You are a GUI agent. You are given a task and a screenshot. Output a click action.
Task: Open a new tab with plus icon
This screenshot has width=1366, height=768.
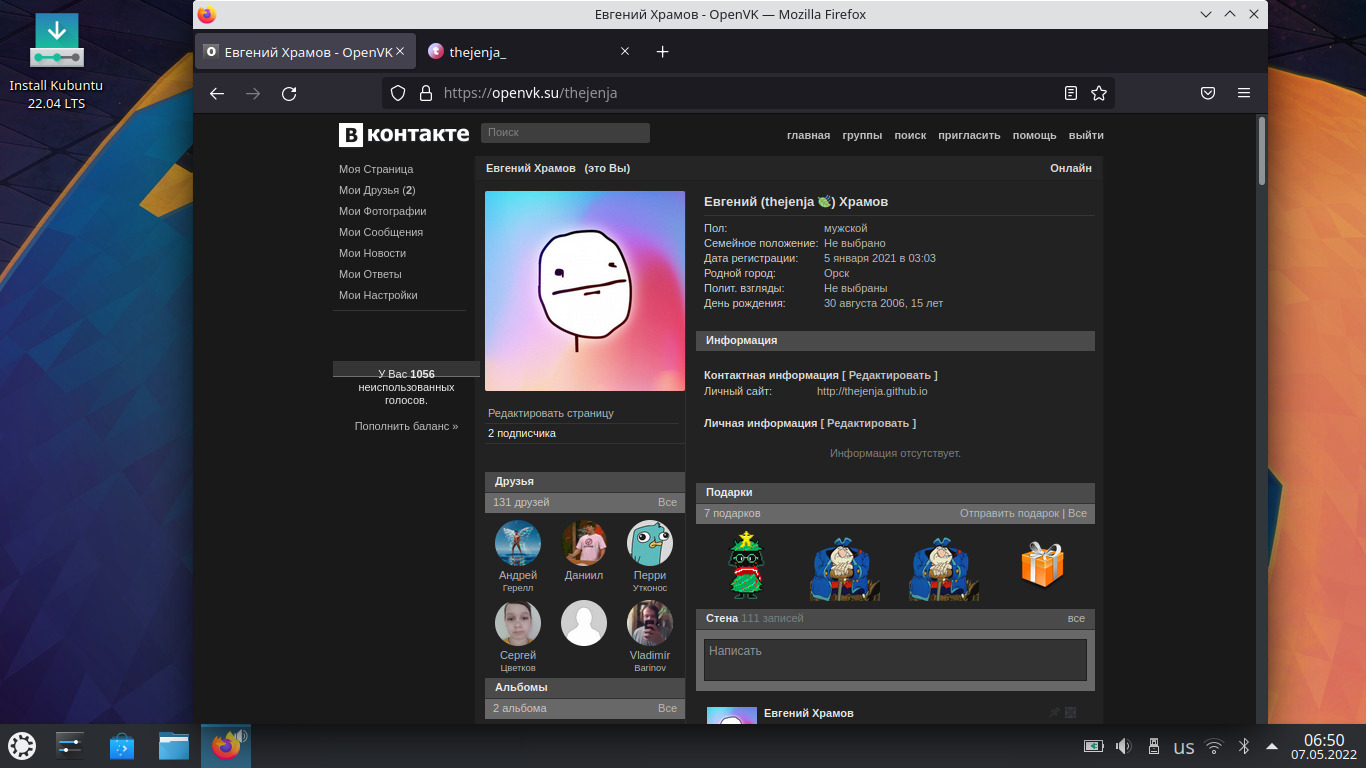pyautogui.click(x=662, y=52)
